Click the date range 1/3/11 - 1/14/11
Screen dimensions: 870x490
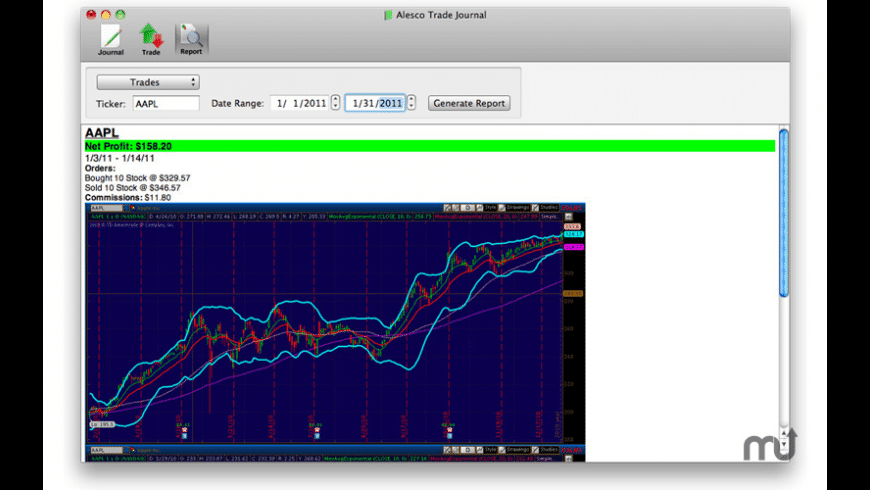(x=120, y=158)
